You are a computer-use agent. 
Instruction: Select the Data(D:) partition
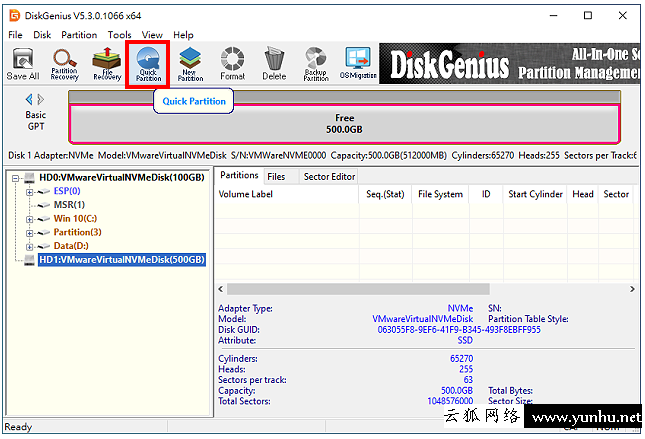(71, 246)
